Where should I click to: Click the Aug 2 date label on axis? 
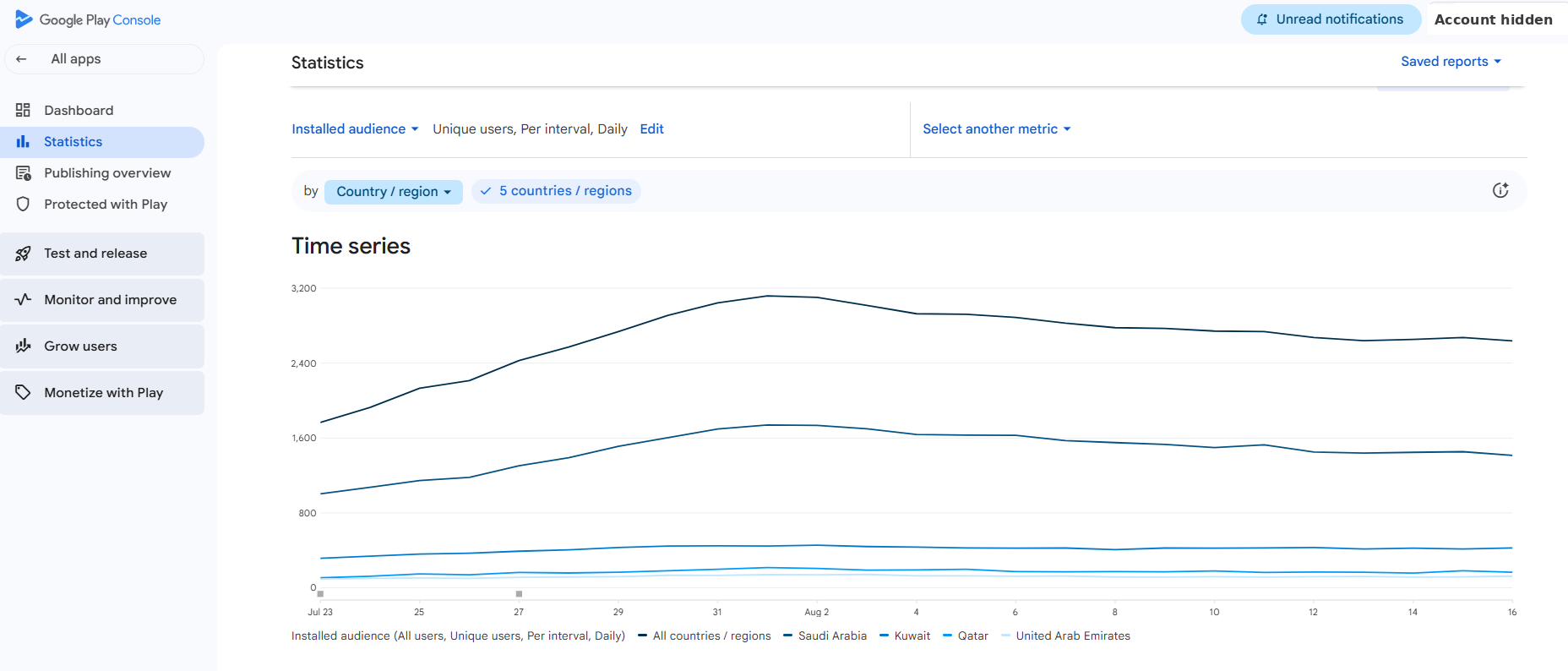tap(816, 612)
